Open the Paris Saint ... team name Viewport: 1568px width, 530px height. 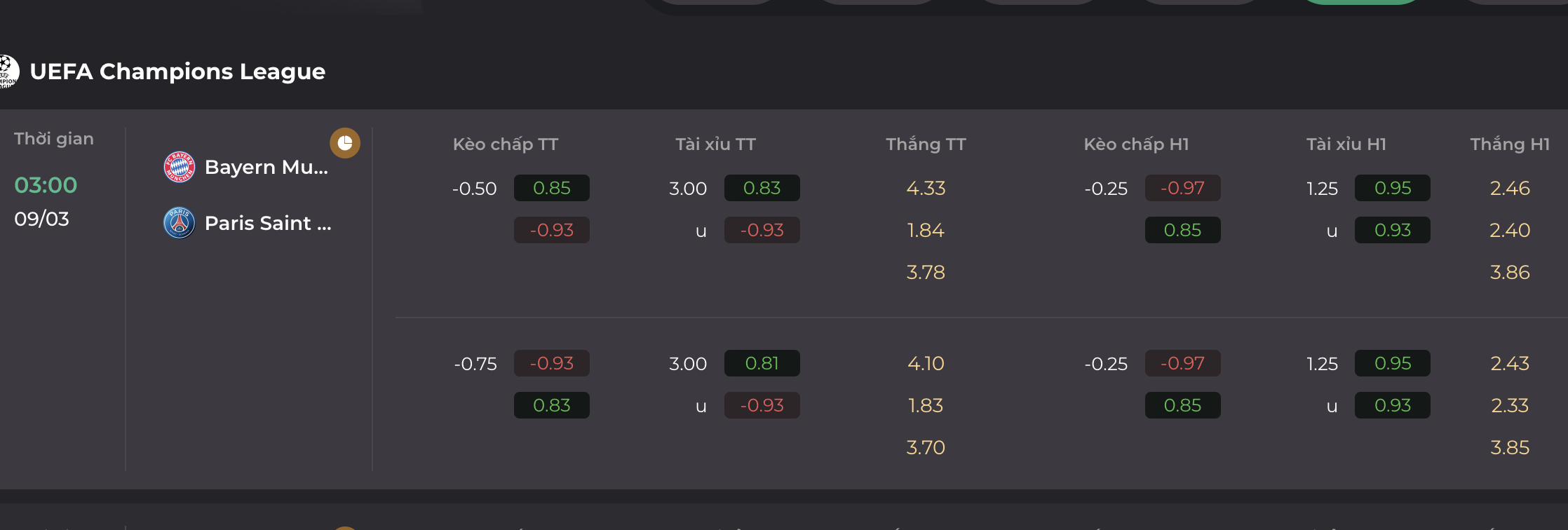pyautogui.click(x=268, y=223)
